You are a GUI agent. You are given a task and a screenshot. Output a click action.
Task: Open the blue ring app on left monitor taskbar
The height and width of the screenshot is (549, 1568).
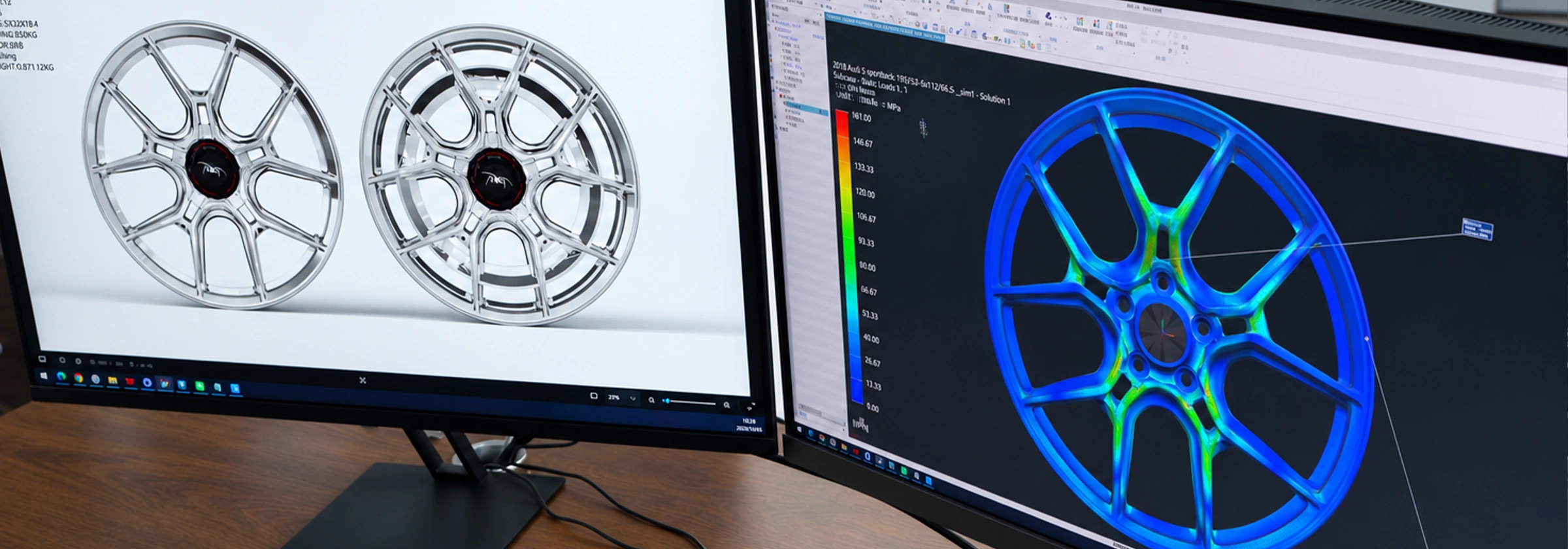[x=148, y=382]
